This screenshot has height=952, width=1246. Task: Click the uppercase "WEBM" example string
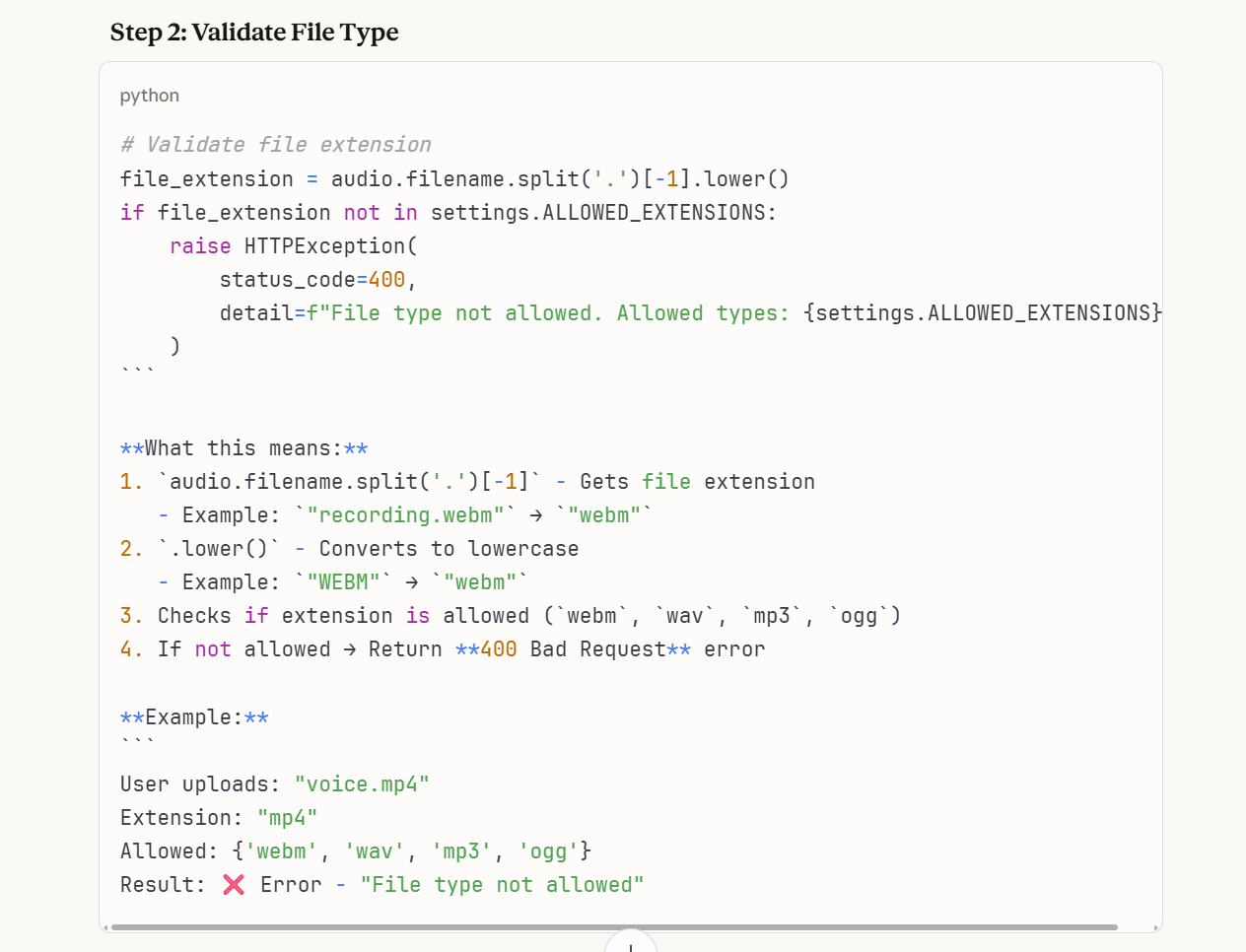pos(343,582)
